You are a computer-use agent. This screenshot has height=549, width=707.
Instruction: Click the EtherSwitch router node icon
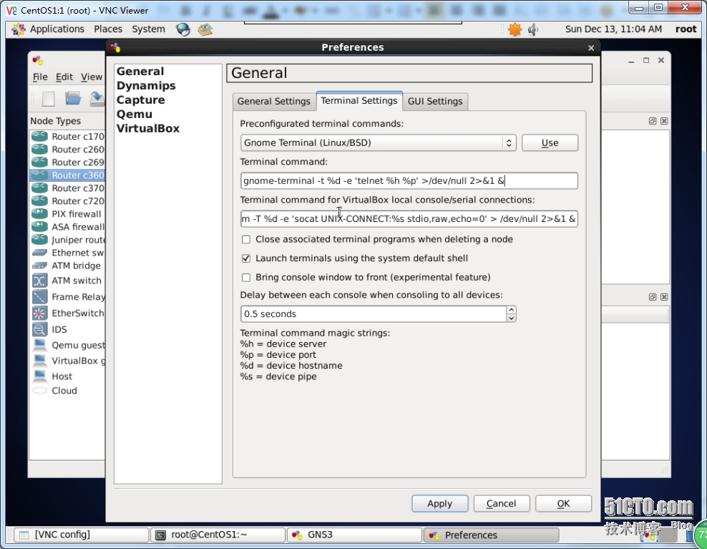click(x=39, y=313)
